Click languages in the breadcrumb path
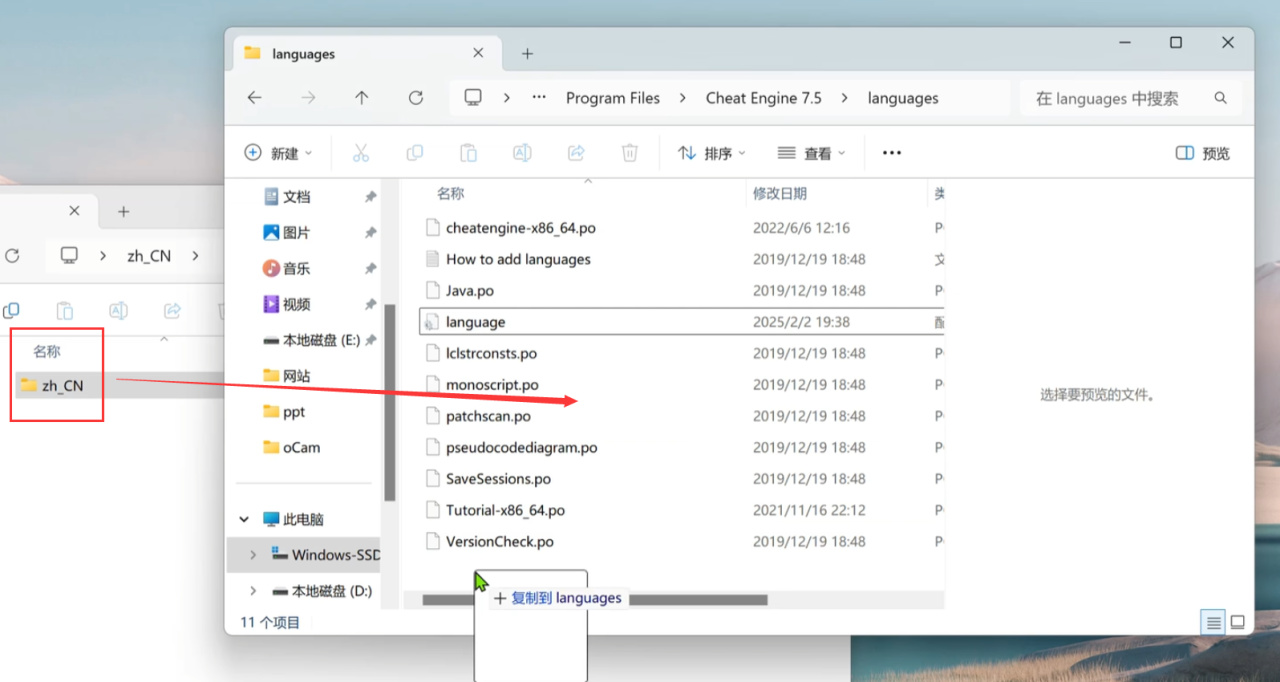1280x682 pixels. 903,98
